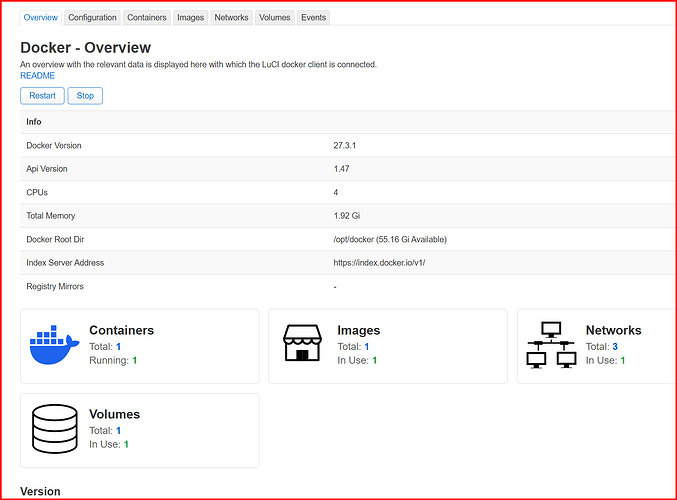The height and width of the screenshot is (500, 677).
Task: Click the Images Total count 1
Action: (367, 347)
